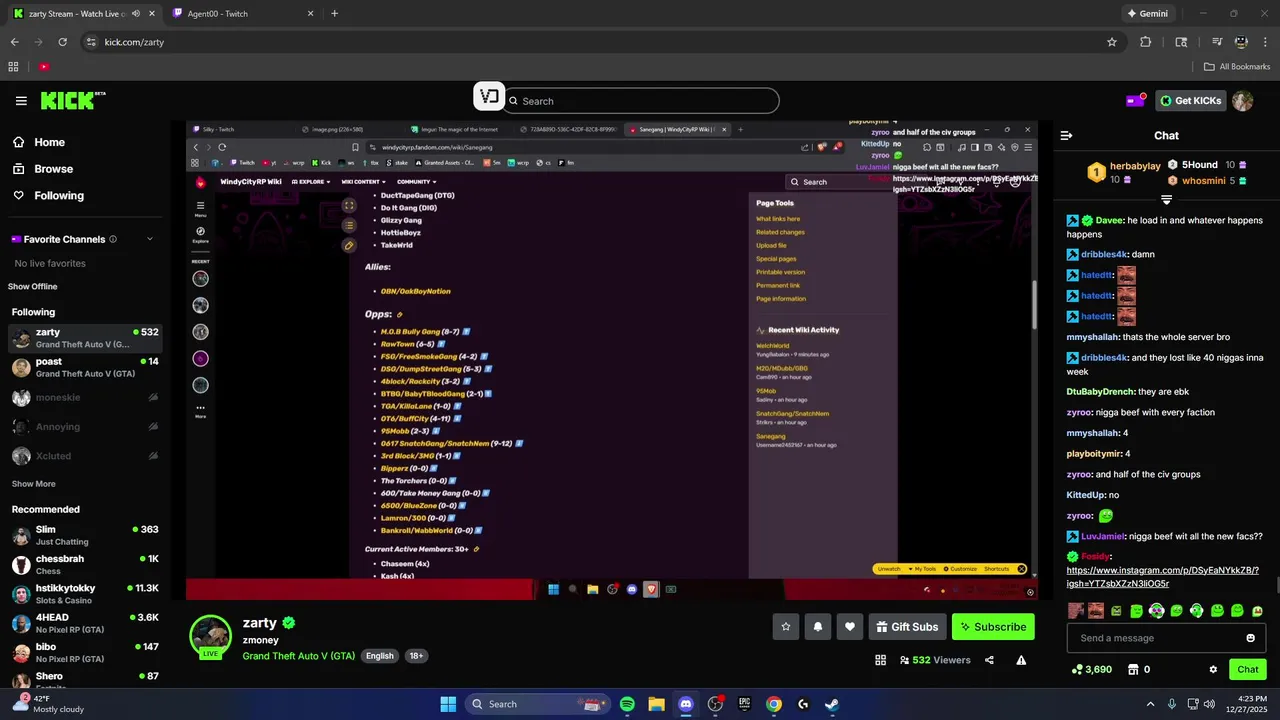Click the grid icon beside viewer count
Screen dimensions: 1280x720
[880, 660]
